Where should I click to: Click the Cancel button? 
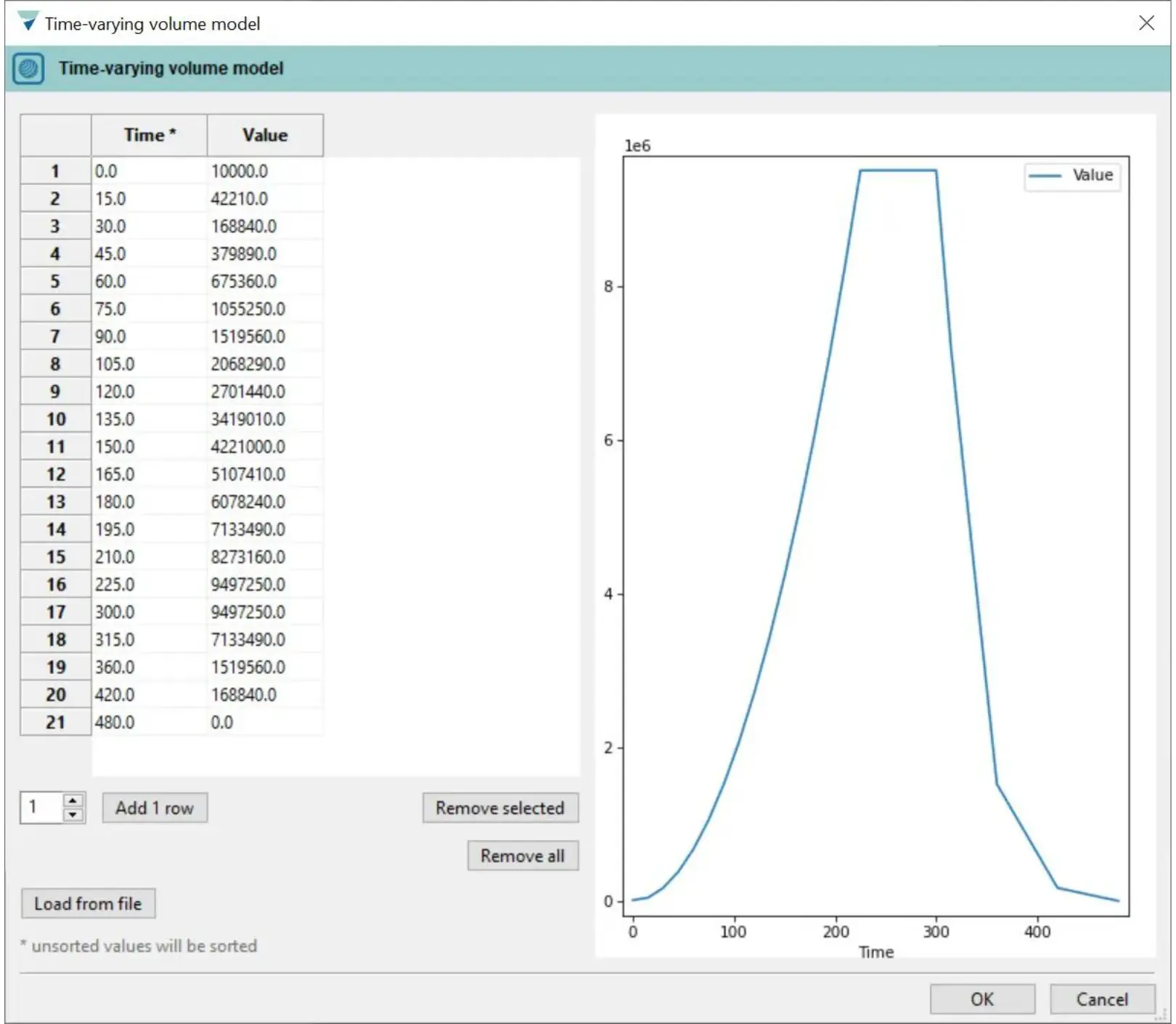click(x=1102, y=999)
